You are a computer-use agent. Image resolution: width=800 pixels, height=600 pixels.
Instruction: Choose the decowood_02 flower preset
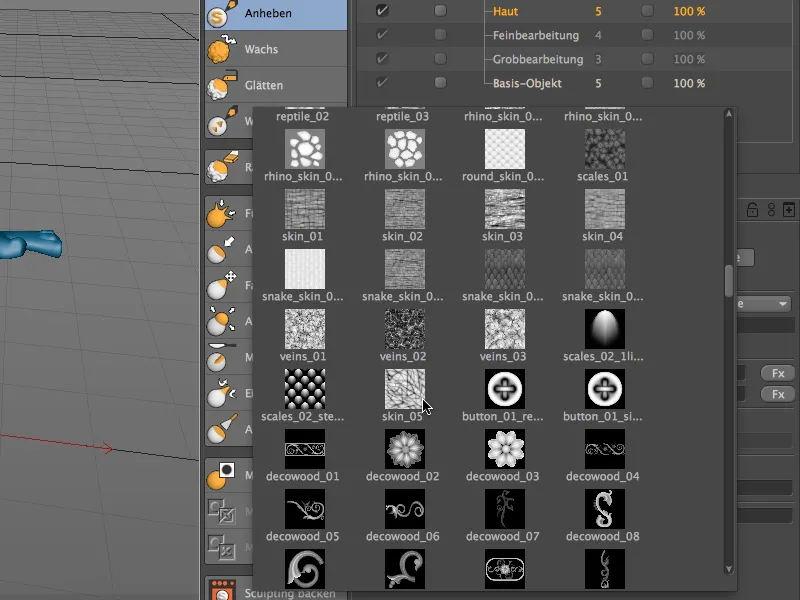(405, 448)
